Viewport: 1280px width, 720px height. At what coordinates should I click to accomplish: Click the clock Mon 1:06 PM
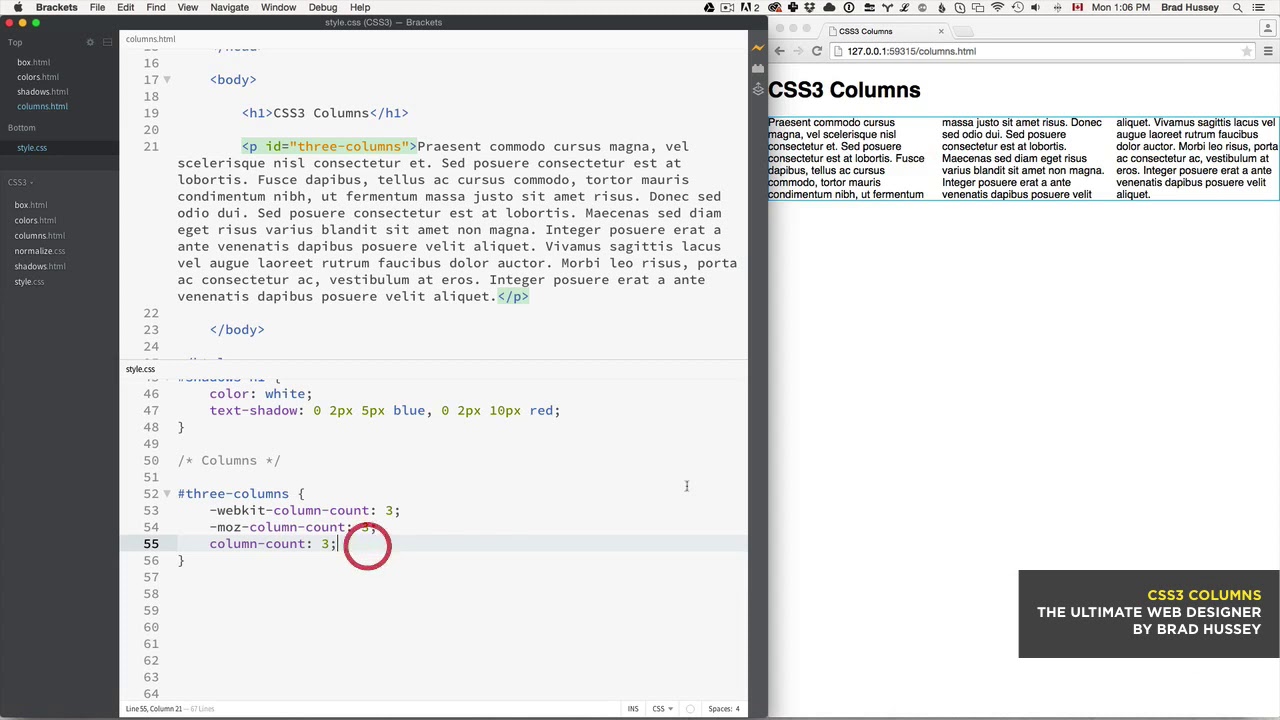point(1120,7)
